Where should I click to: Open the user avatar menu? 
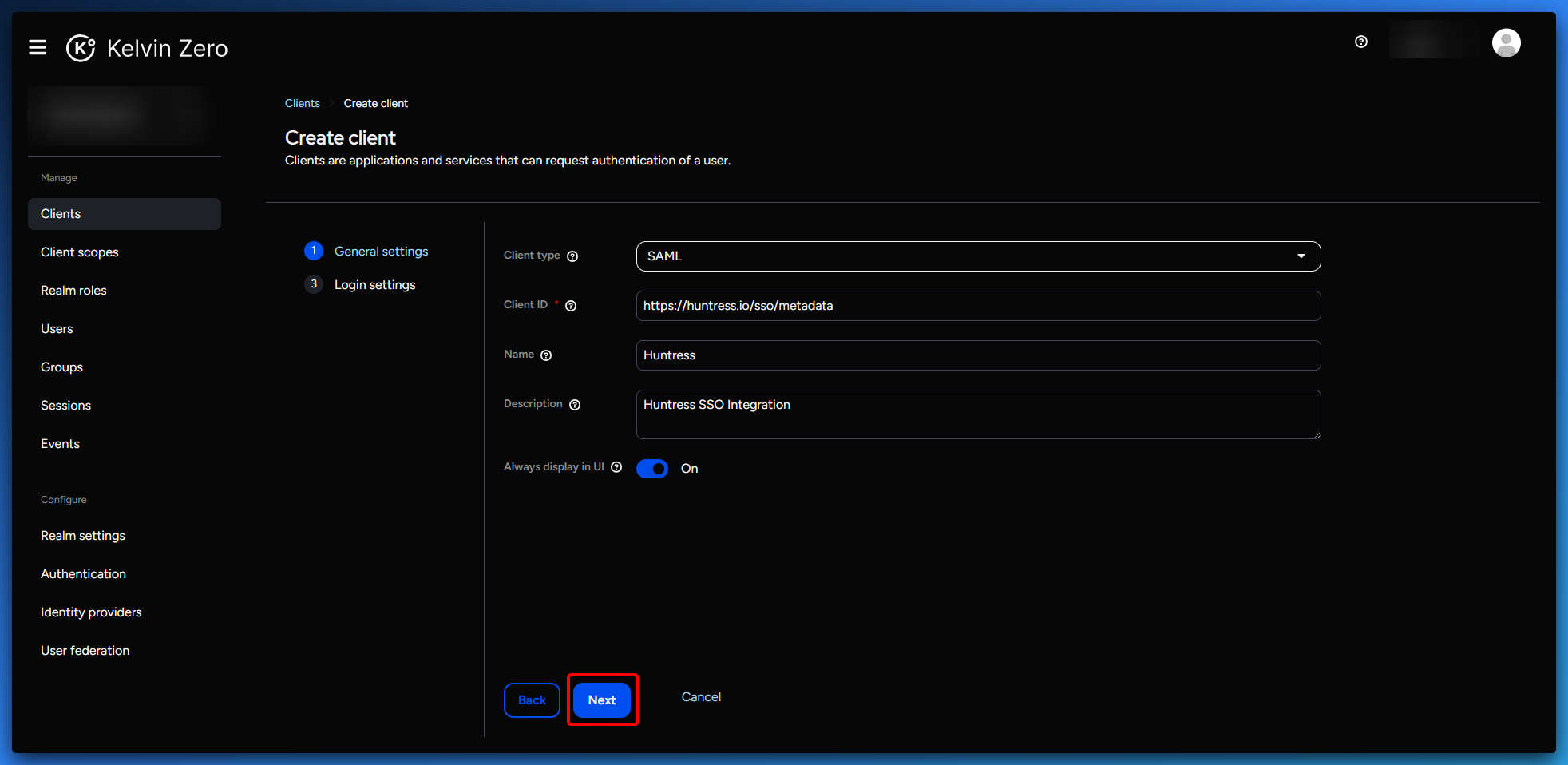coord(1507,42)
